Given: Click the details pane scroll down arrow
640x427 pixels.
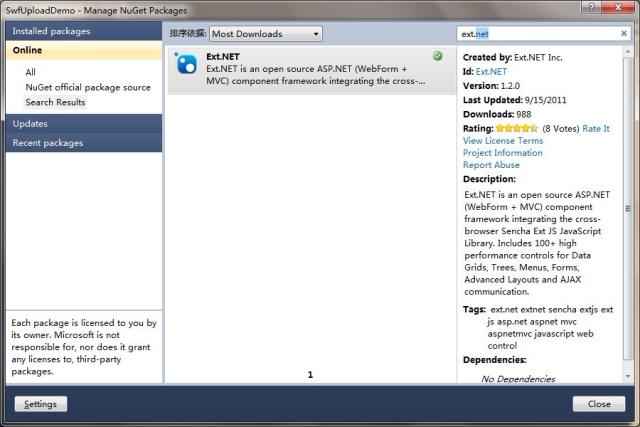Looking at the screenshot, I should tap(628, 376).
